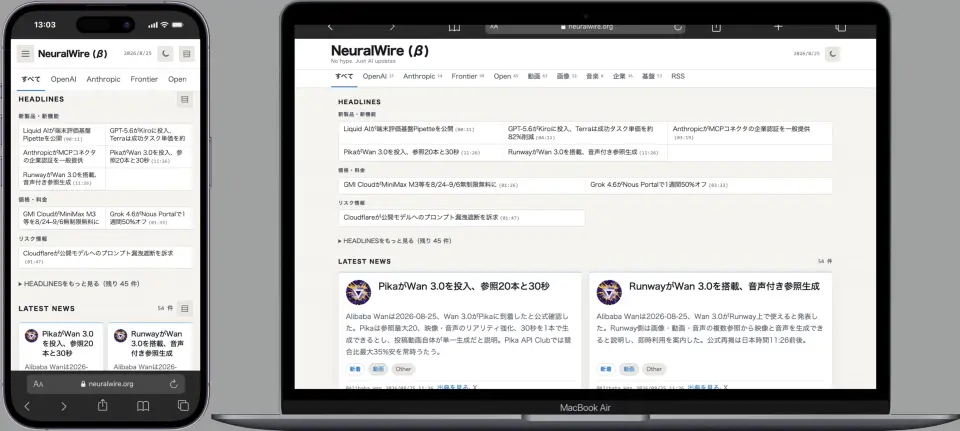960x431 pixels.
Task: Open the tabs overview in phone Safari
Action: click(183, 406)
